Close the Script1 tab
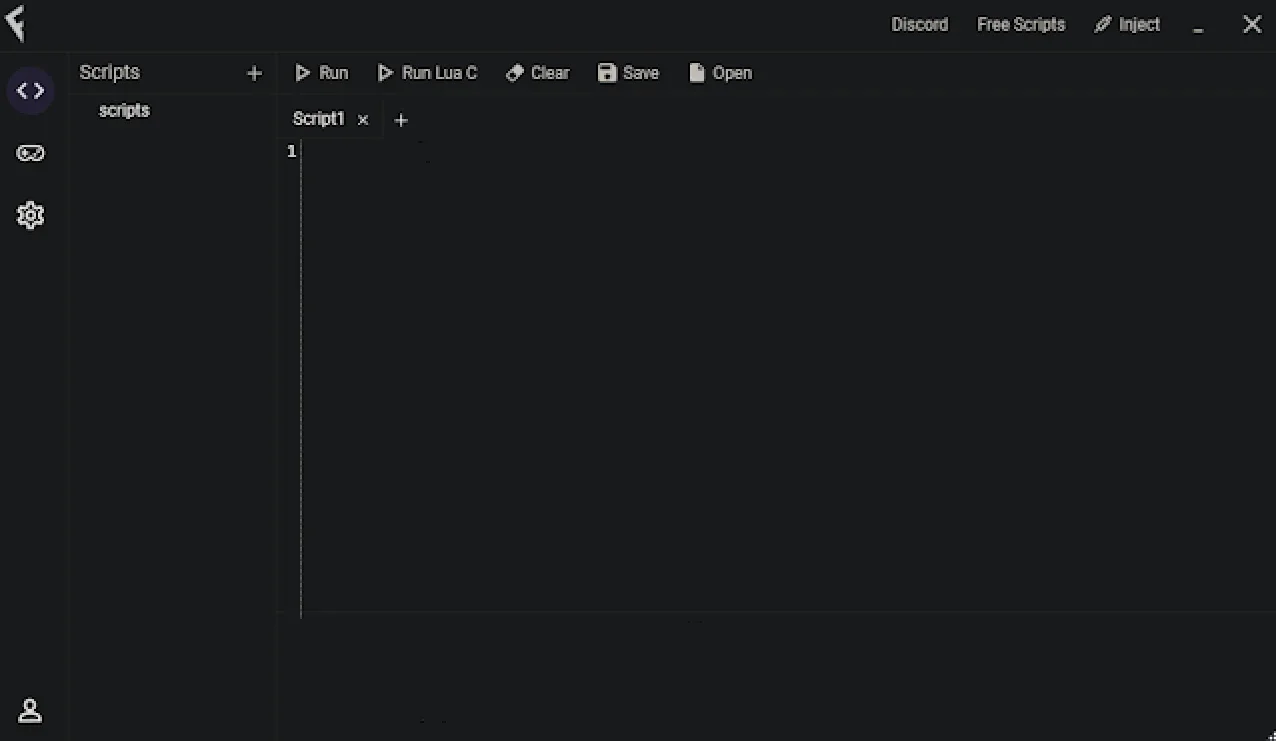This screenshot has height=741, width=1276. point(363,120)
